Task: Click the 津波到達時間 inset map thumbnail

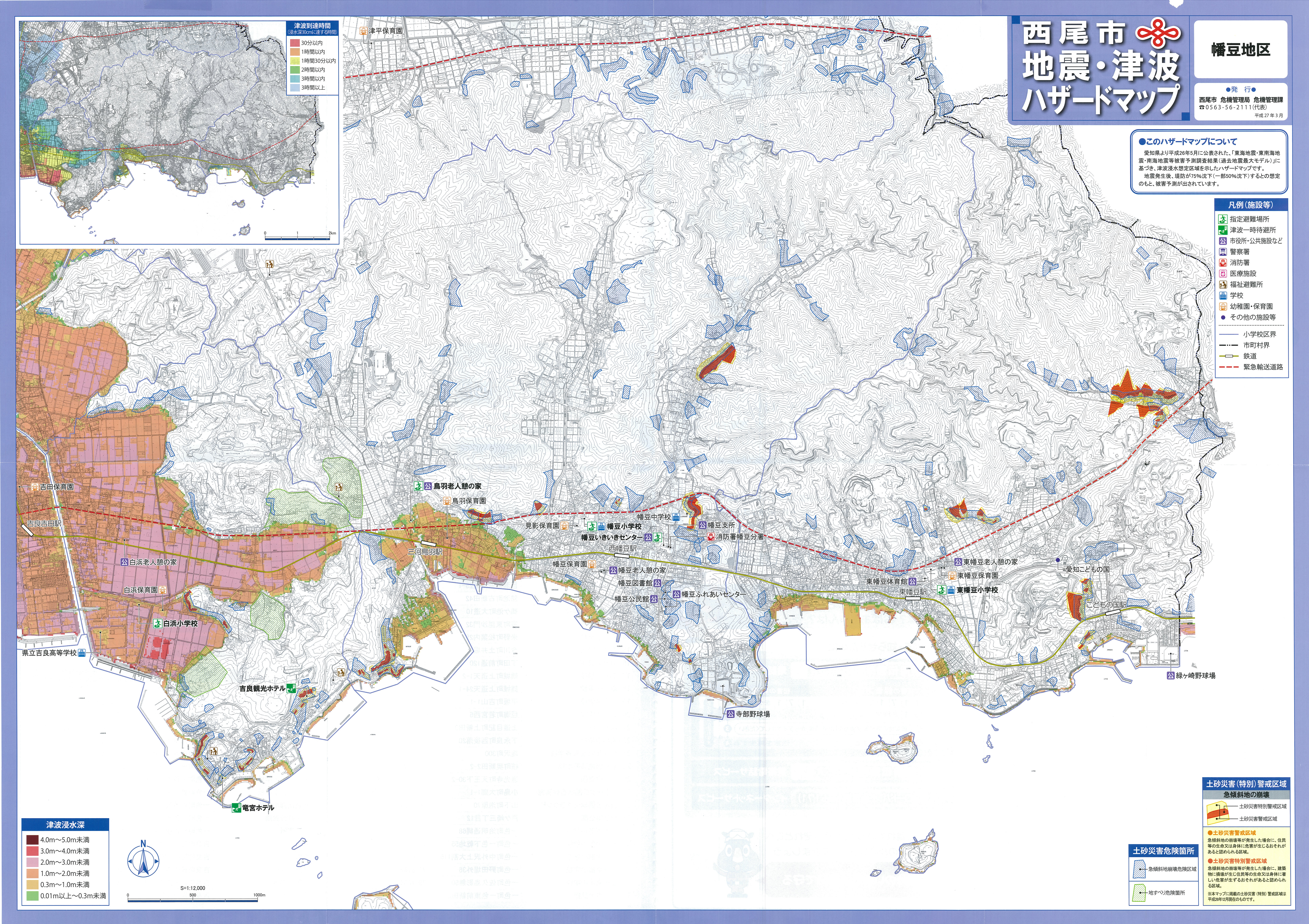Action: 171,131
